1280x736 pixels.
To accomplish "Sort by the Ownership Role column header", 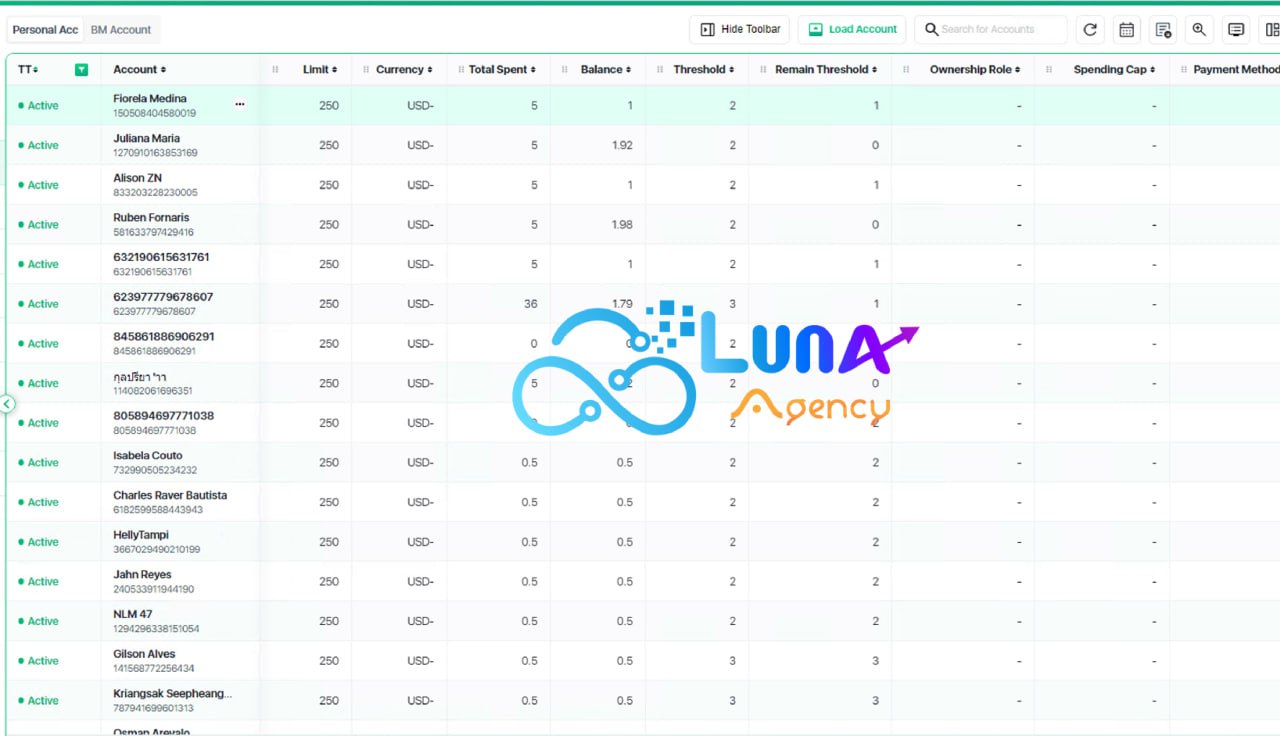I will 975,70.
